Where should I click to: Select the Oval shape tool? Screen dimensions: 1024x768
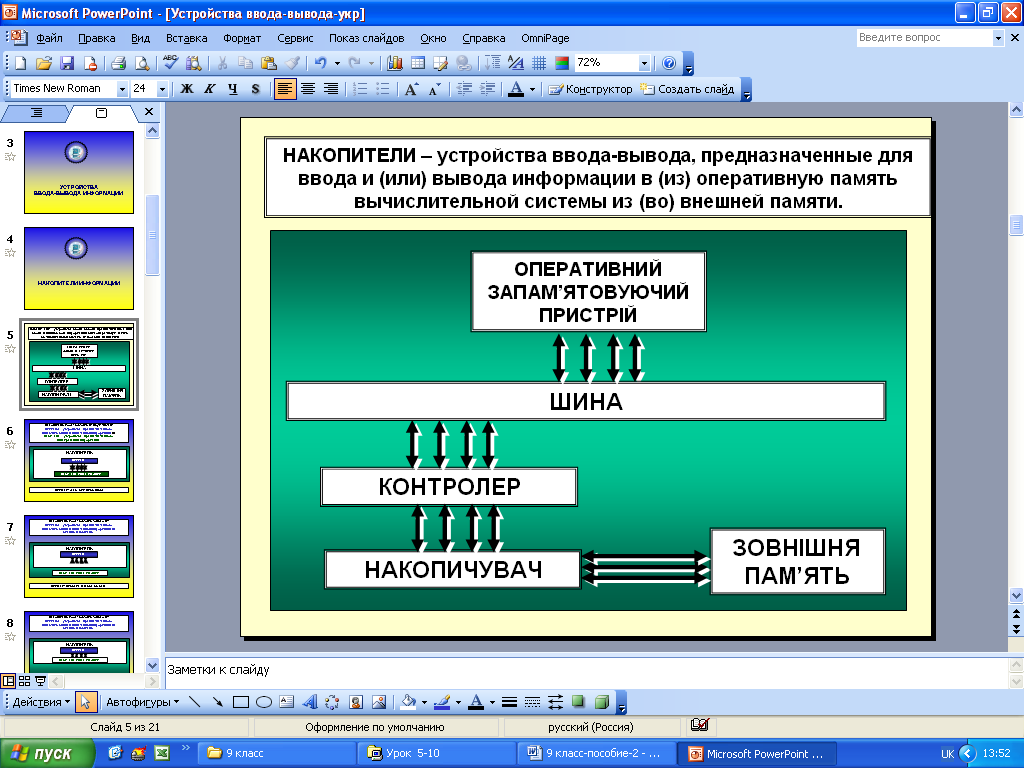coord(264,702)
